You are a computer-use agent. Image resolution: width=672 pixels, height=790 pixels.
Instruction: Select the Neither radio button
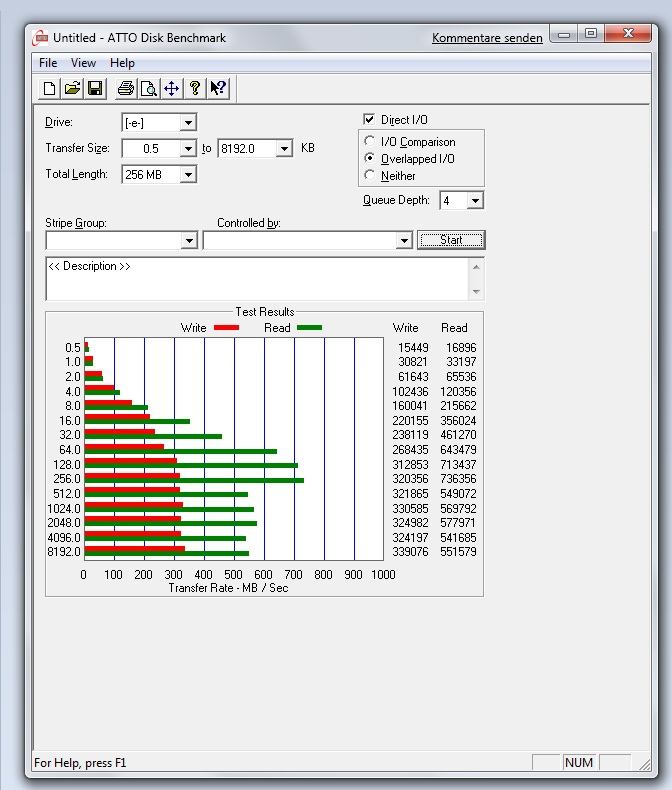click(369, 175)
